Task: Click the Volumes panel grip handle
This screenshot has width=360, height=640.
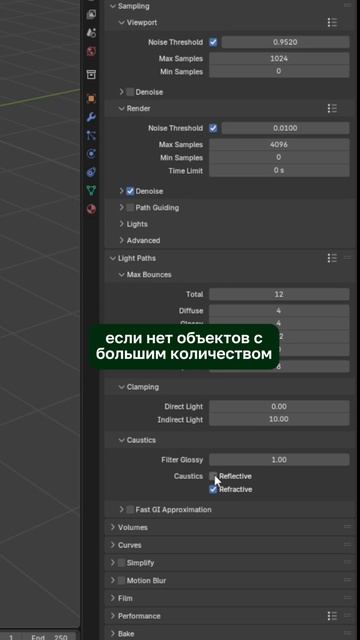Action: coord(348,527)
